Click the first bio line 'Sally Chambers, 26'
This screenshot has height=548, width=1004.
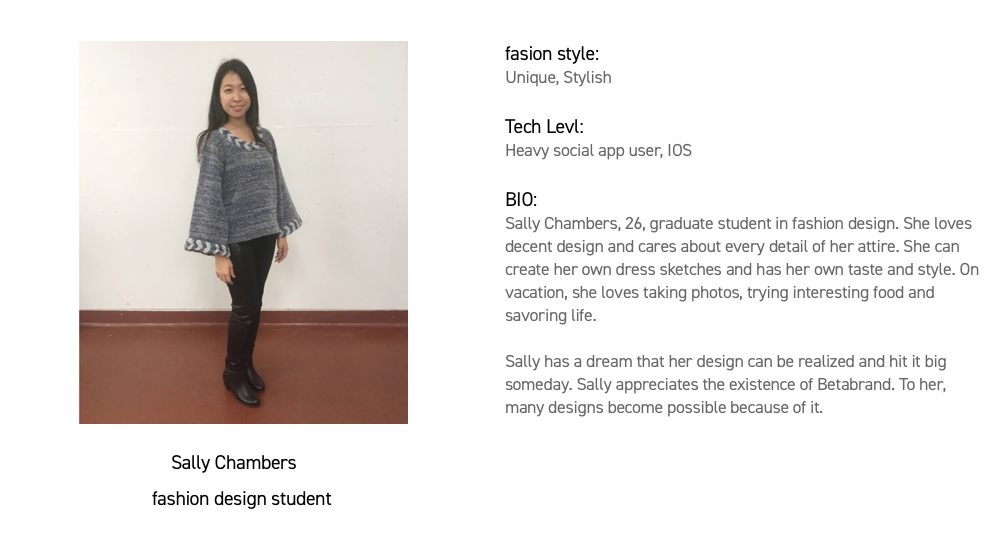pos(738,223)
